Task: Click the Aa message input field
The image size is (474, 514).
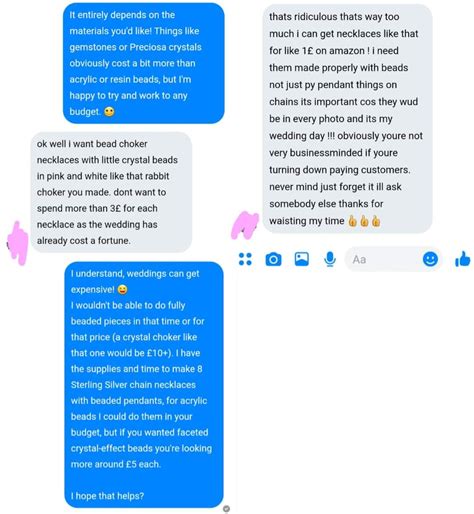Action: (x=393, y=259)
